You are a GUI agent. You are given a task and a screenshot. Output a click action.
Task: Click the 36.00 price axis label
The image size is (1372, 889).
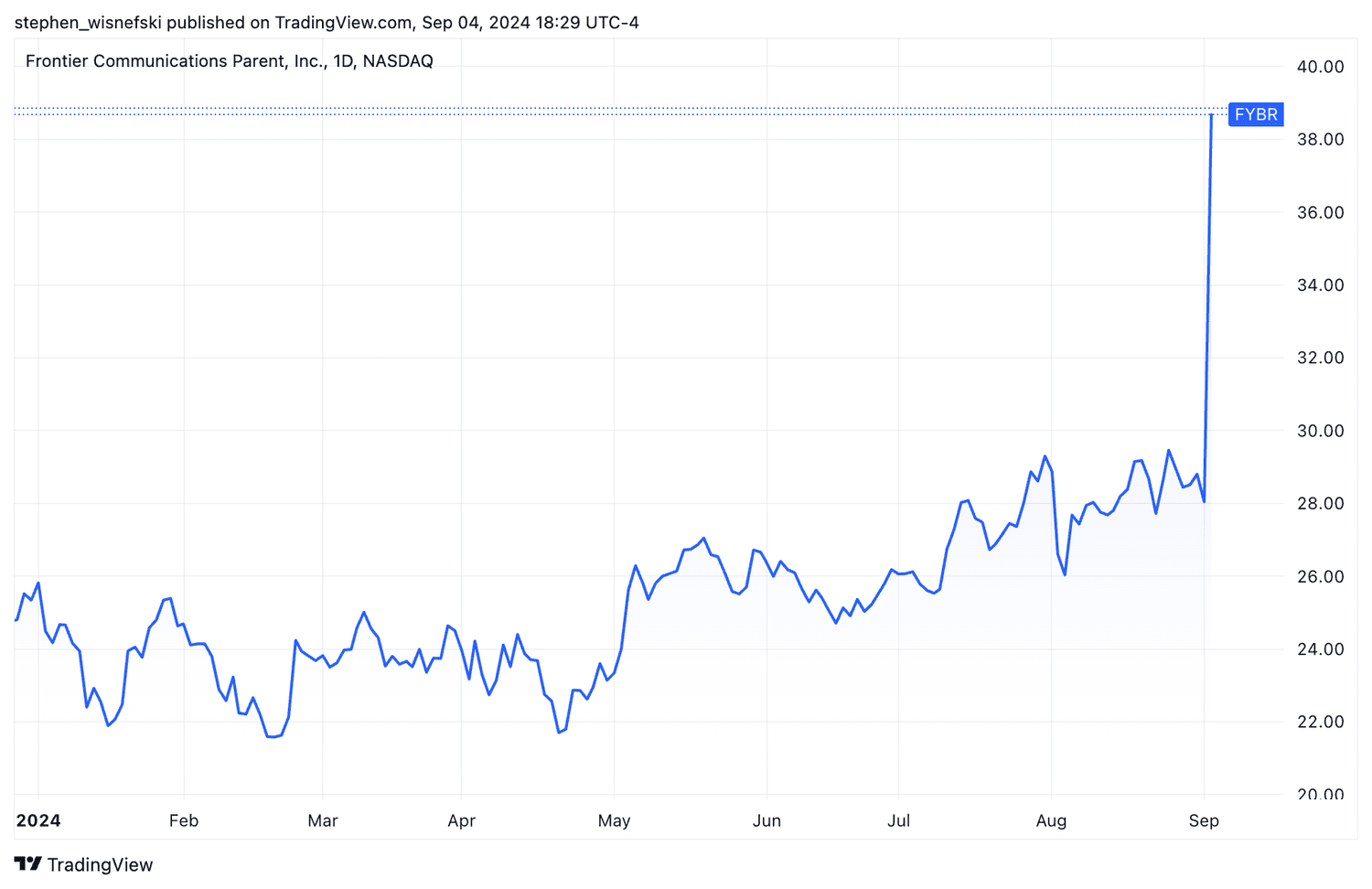tap(1321, 212)
